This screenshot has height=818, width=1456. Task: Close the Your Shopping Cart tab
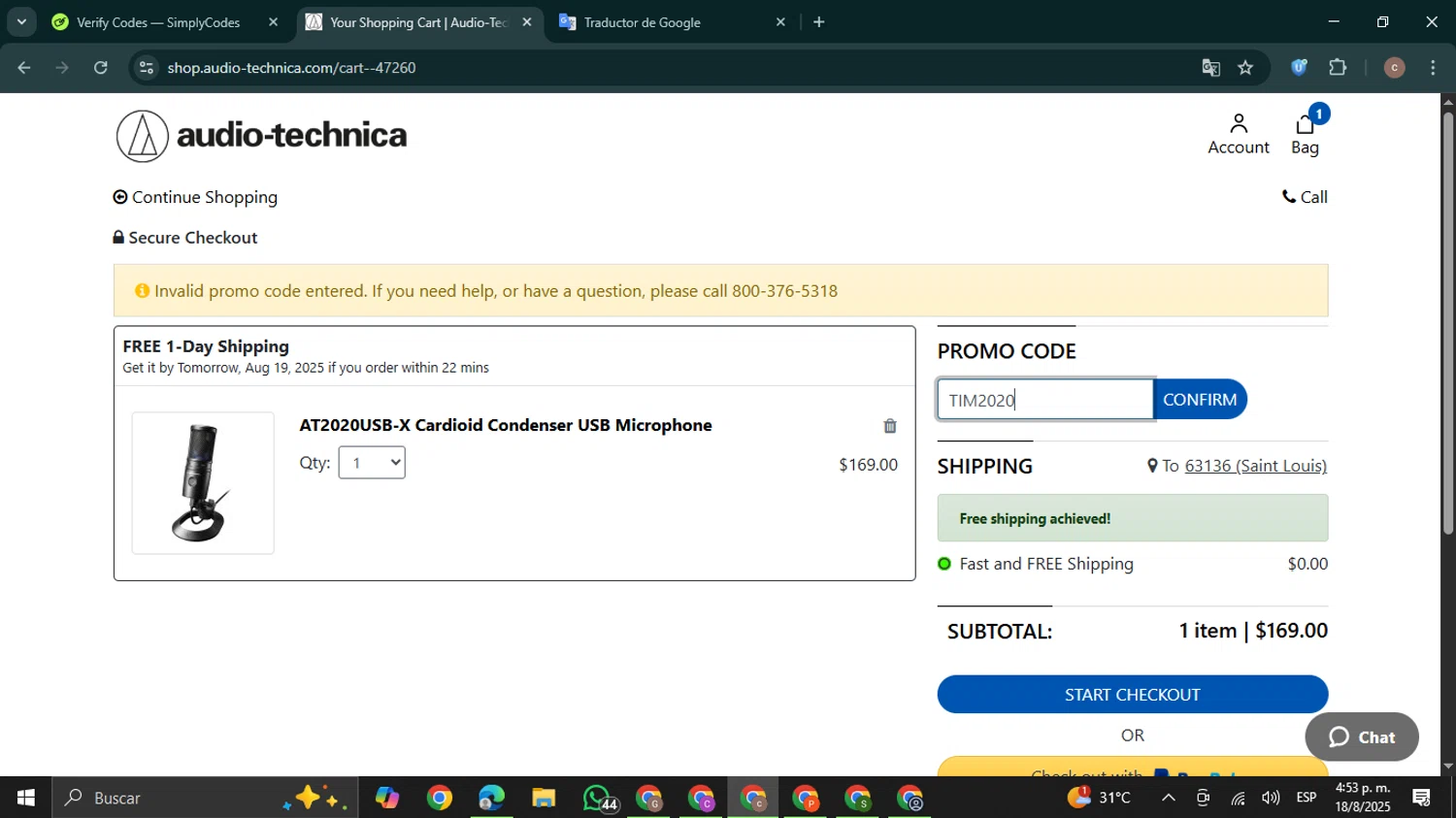527,22
